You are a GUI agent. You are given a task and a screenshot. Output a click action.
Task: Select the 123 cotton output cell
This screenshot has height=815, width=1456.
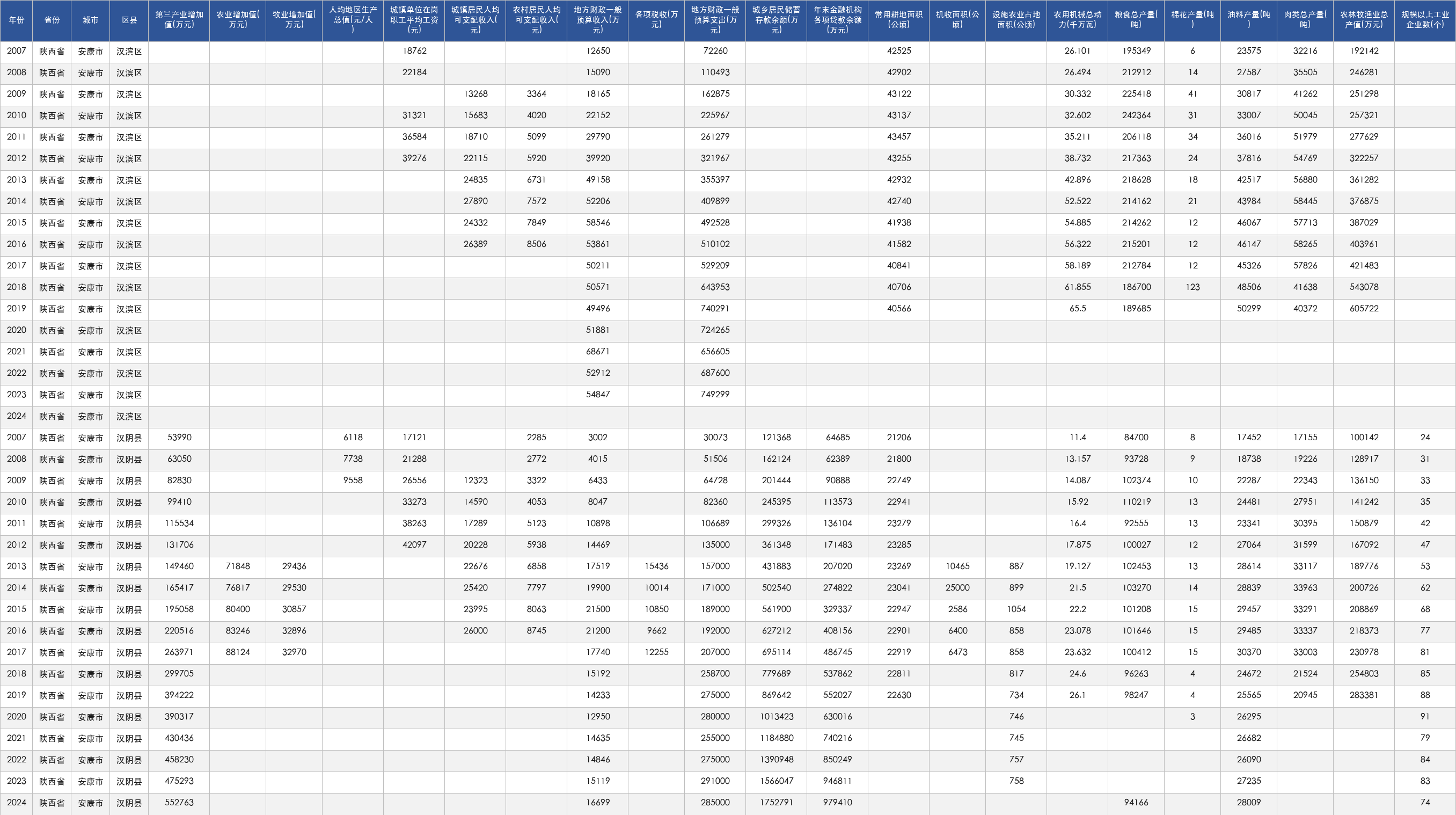click(1192, 287)
